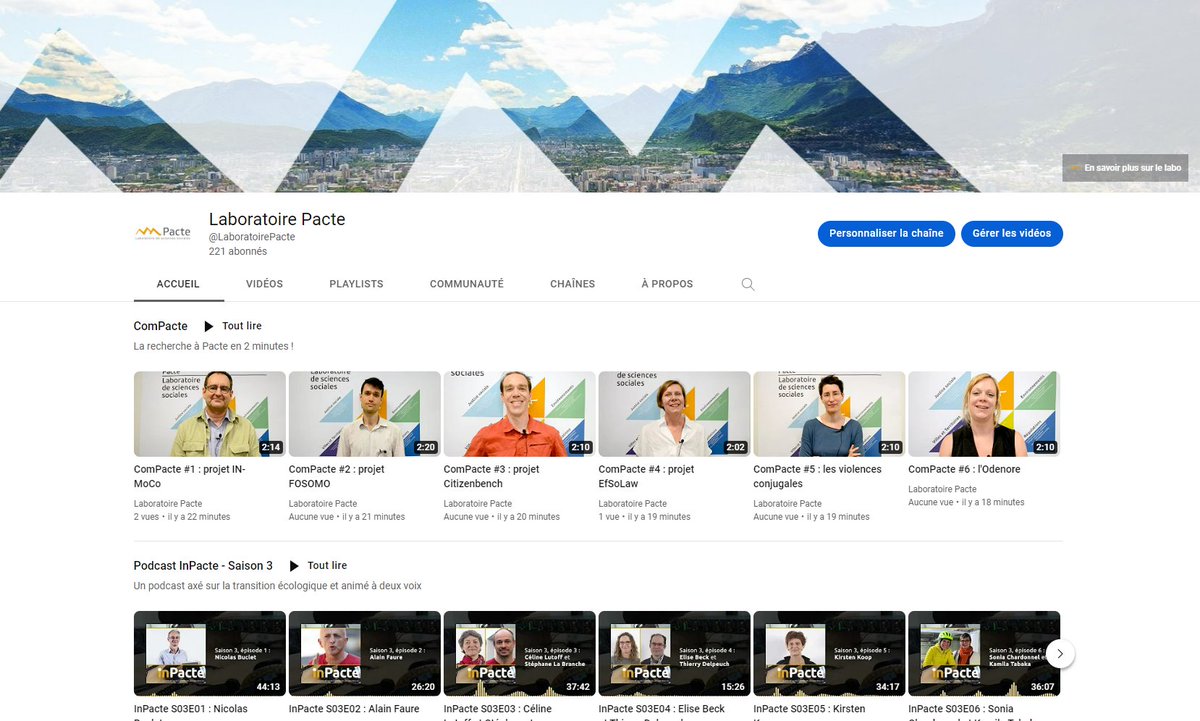This screenshot has width=1200, height=721.
Task: Show next videos with carousel arrow
Action: [1060, 654]
